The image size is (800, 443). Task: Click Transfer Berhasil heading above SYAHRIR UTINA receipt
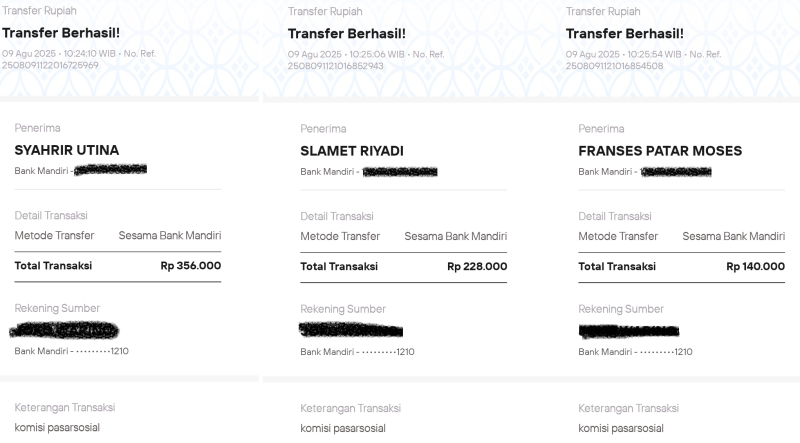[60, 32]
